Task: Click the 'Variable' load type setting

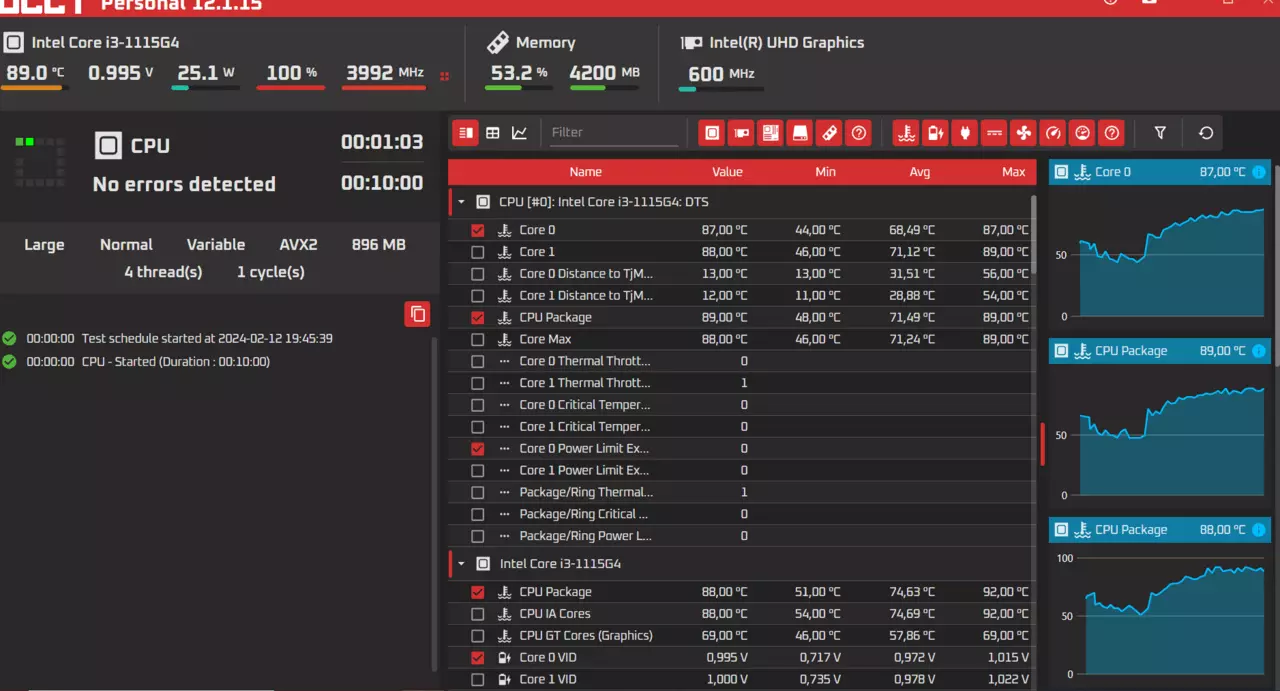Action: pyautogui.click(x=215, y=245)
